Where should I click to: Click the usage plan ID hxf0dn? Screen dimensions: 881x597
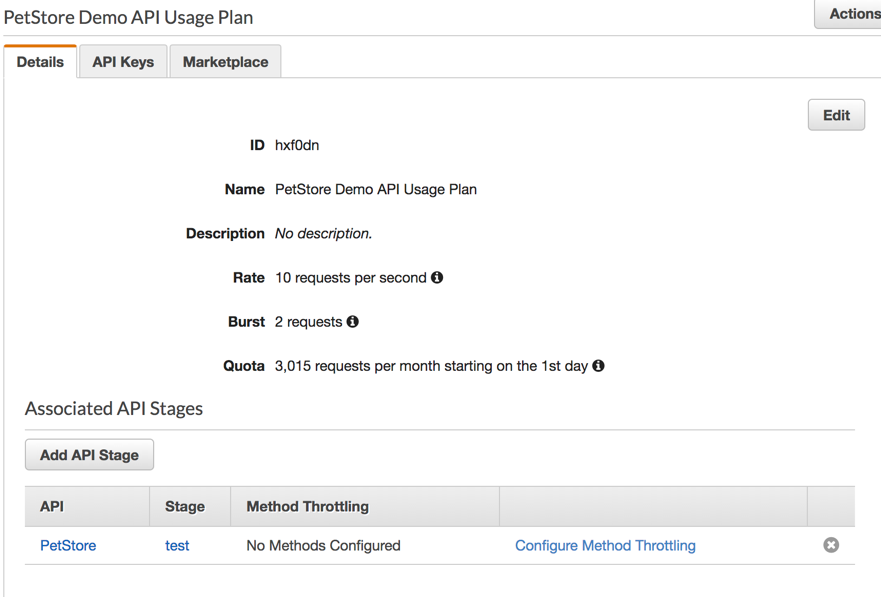coord(297,146)
